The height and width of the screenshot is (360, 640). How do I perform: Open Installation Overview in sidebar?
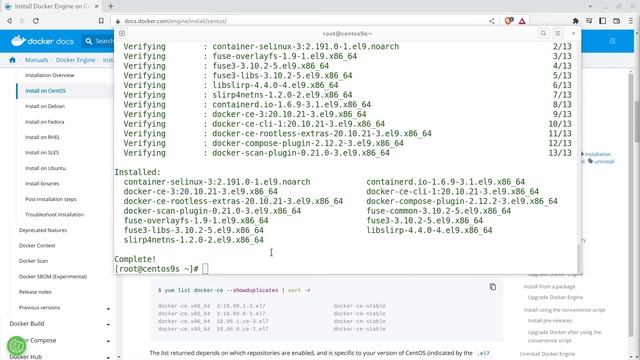[x=50, y=75]
